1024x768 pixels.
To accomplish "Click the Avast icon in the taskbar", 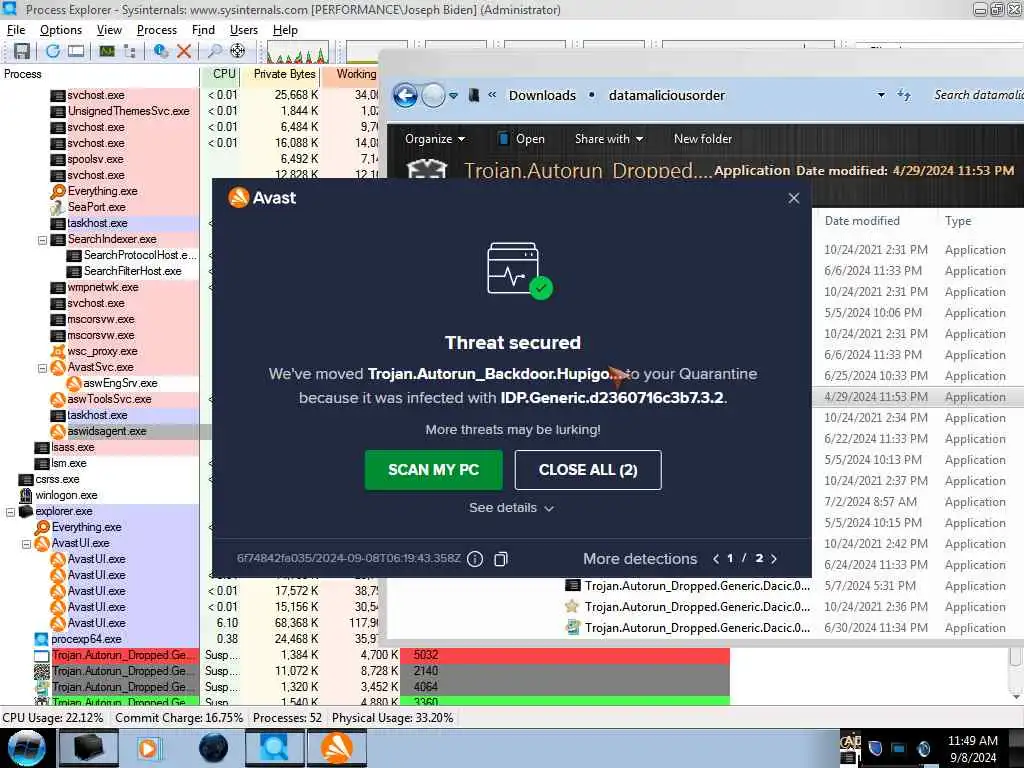I will [336, 748].
